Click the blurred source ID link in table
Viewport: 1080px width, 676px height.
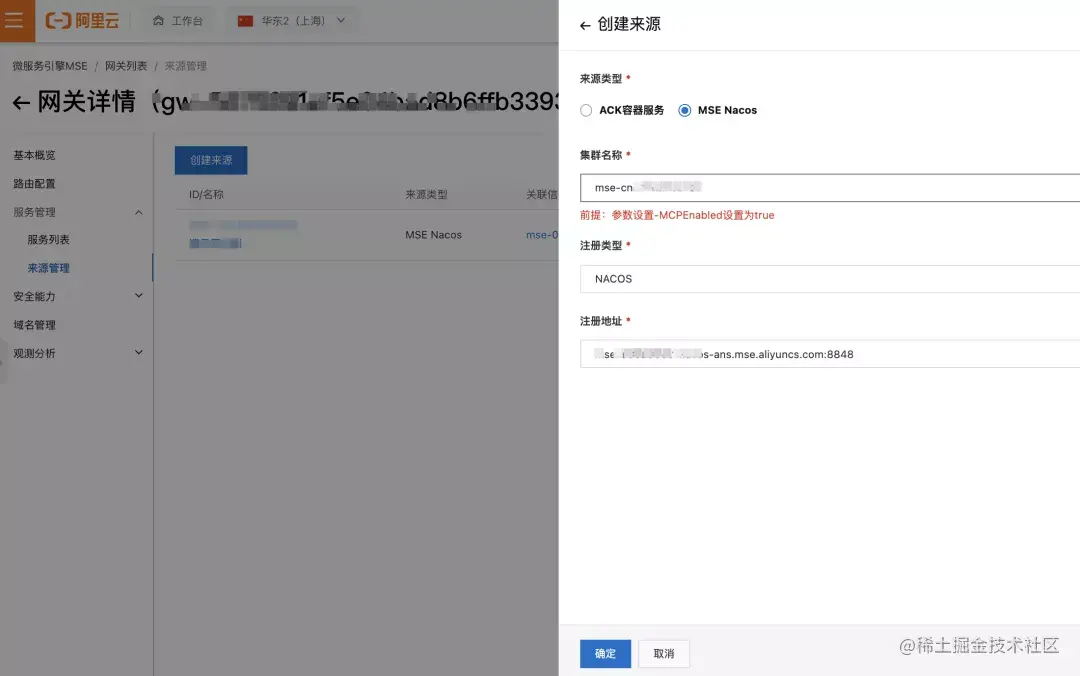pyautogui.click(x=243, y=225)
